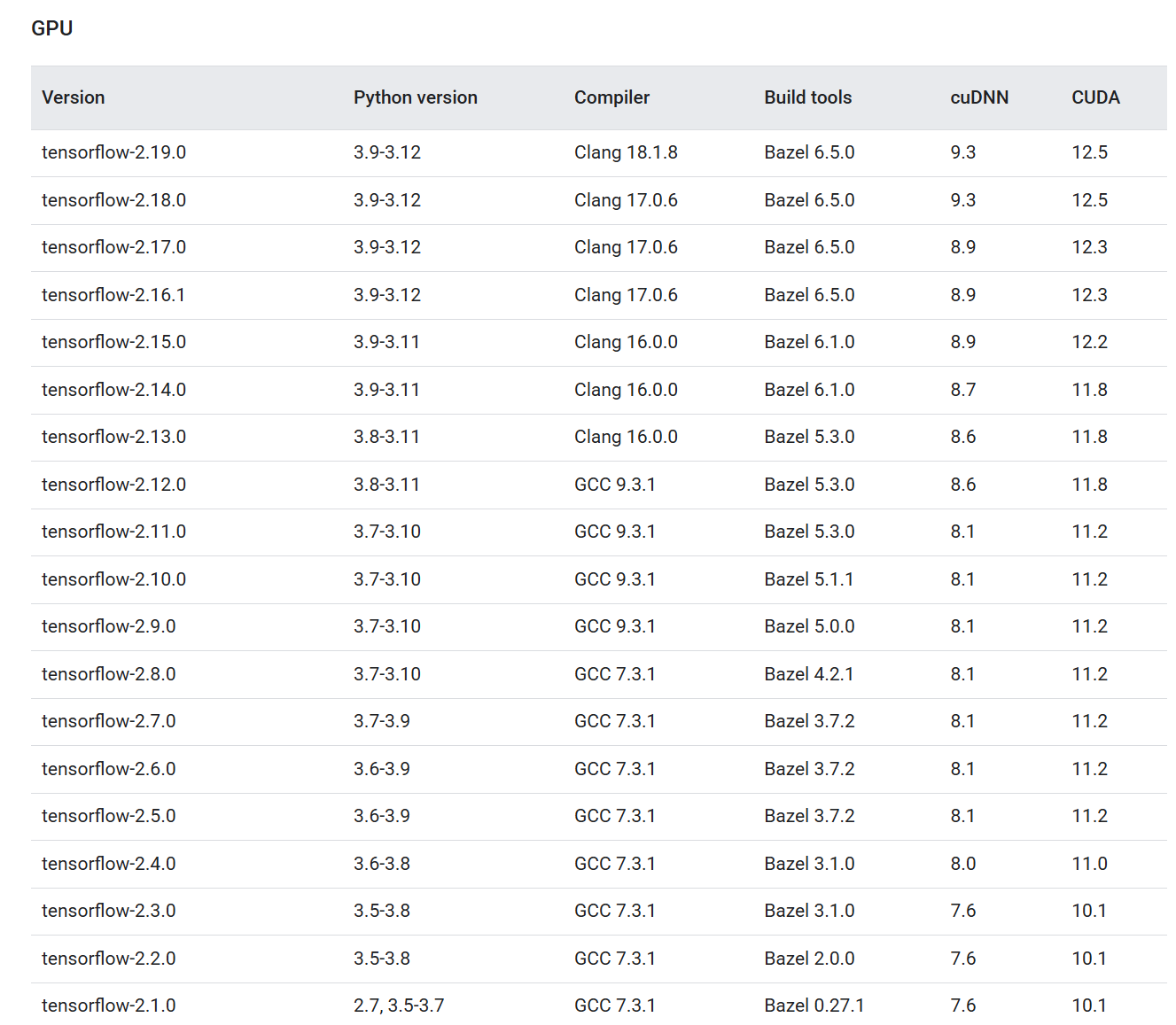Click the Version column header
Viewport: 1176px width, 1025px height.
tap(74, 97)
